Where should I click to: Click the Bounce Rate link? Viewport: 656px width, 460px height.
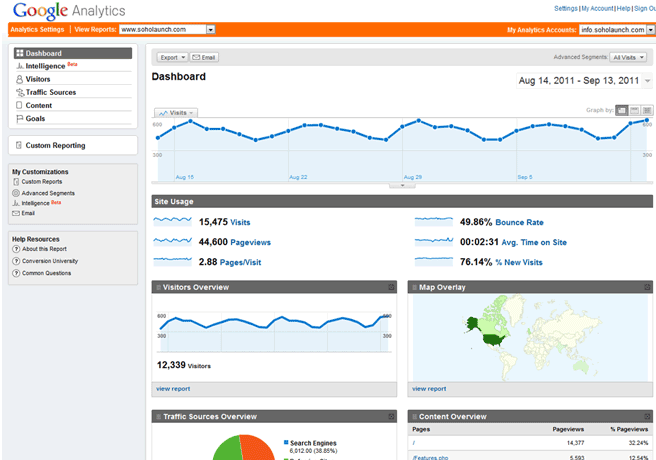click(x=521, y=222)
